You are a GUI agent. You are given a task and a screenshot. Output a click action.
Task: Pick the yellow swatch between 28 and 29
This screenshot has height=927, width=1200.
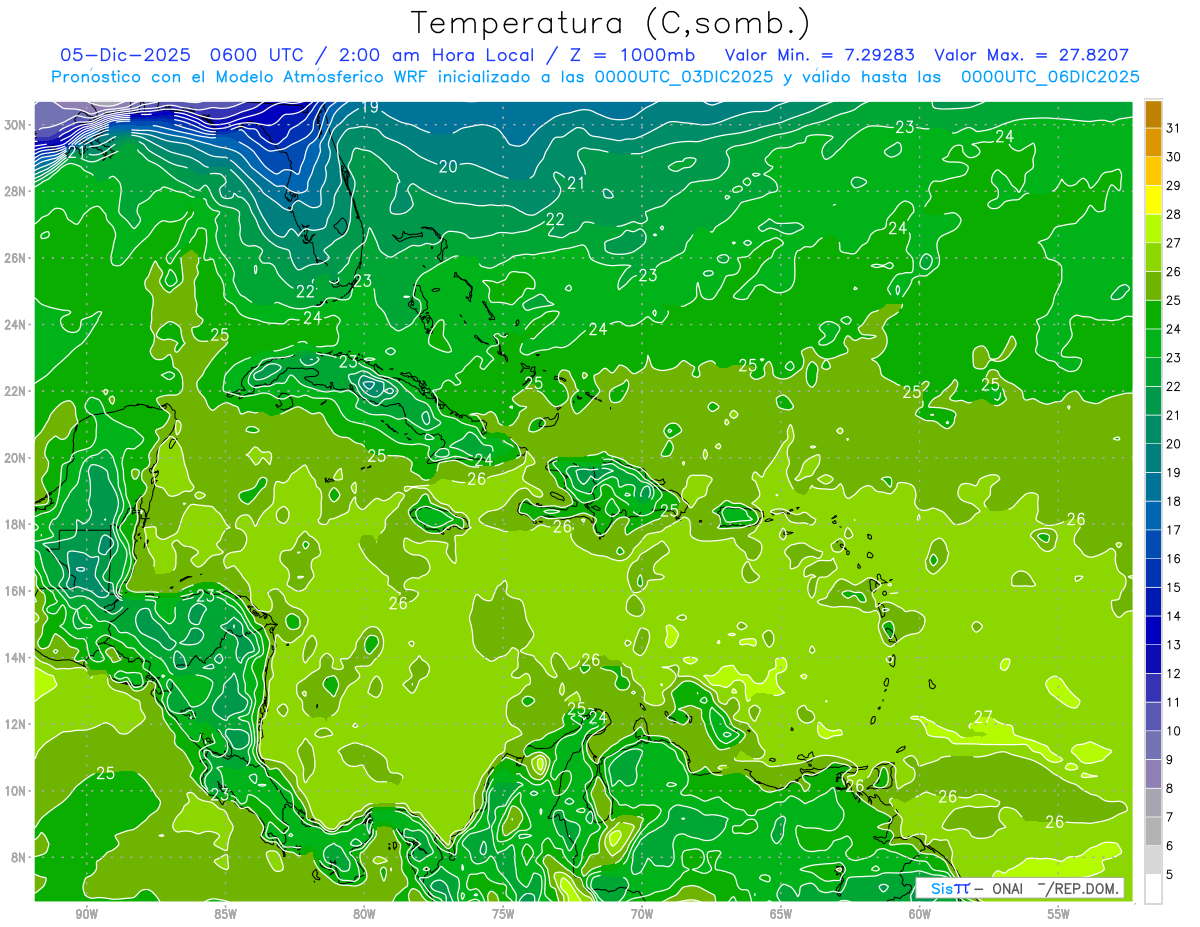[x=1153, y=200]
